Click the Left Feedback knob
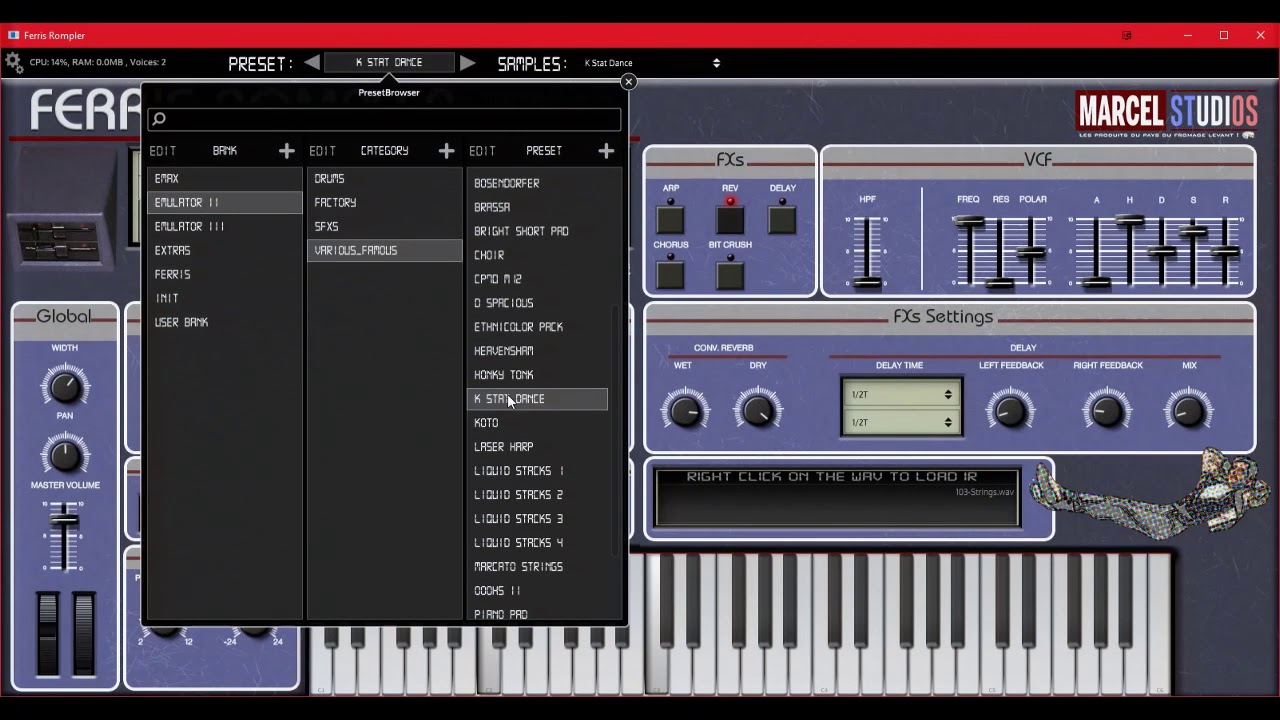This screenshot has height=720, width=1280. point(1010,410)
